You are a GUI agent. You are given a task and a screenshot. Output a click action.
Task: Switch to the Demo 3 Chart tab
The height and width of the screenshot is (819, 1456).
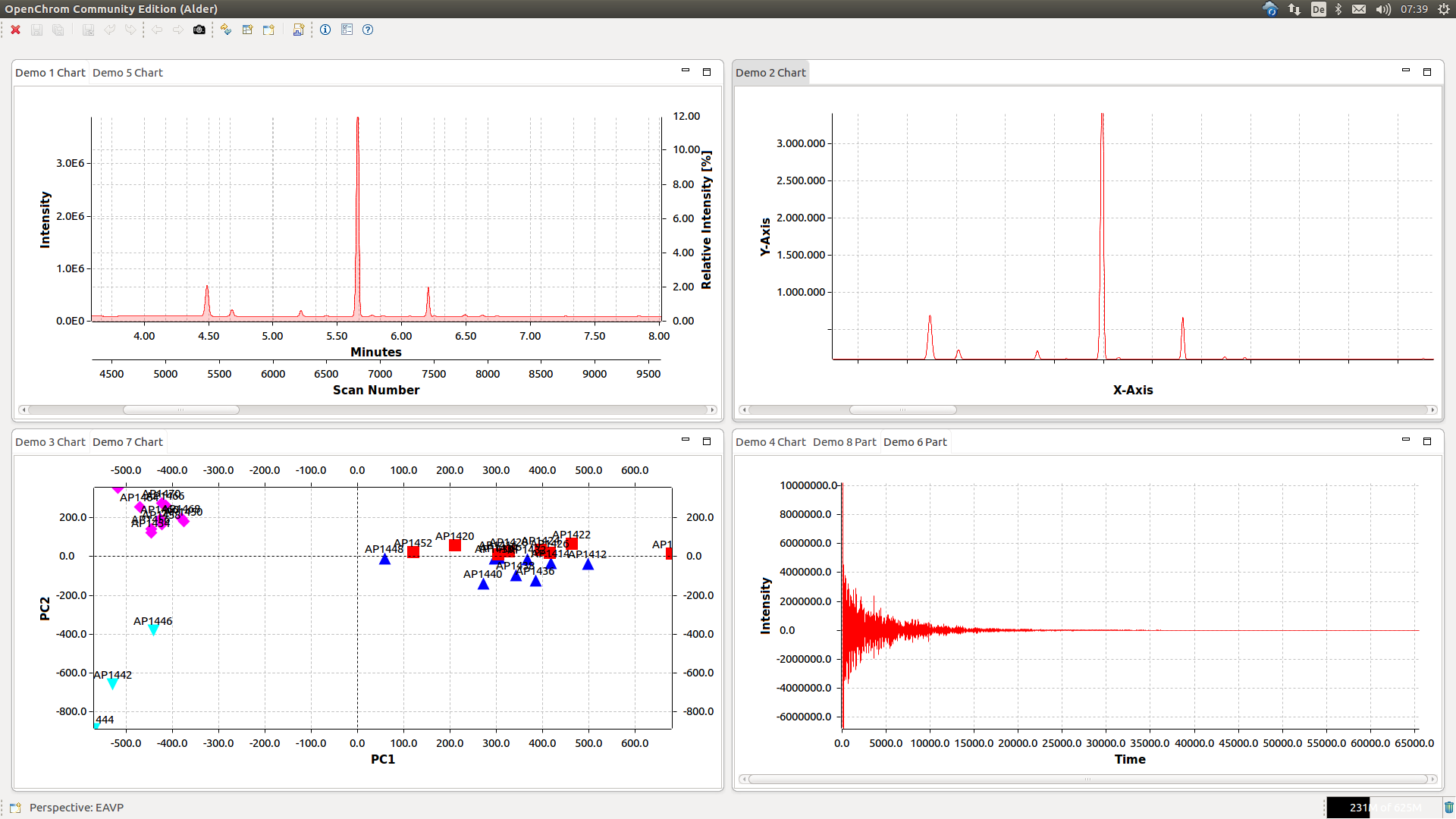(x=50, y=442)
